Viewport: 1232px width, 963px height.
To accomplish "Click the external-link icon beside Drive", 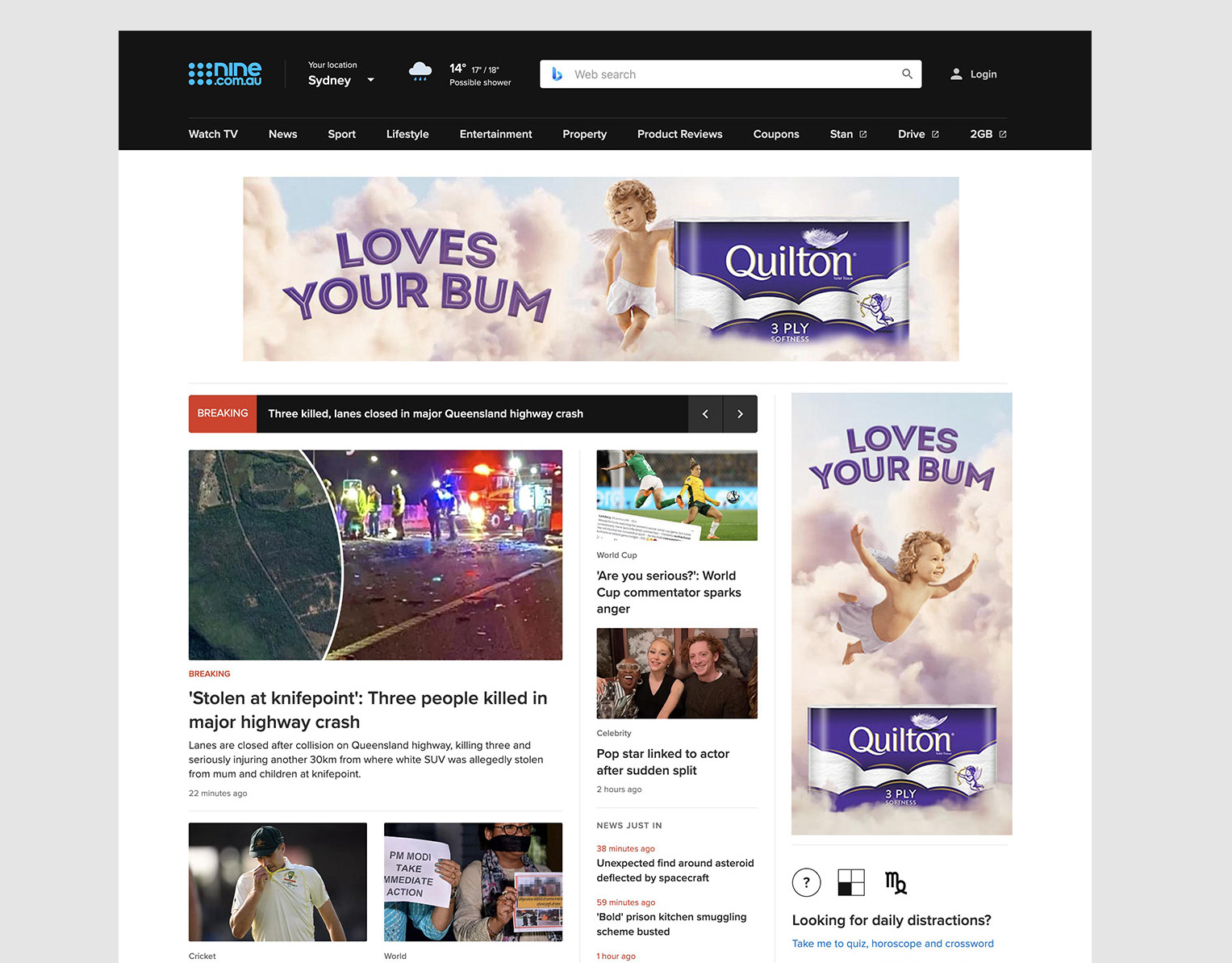I will click(x=935, y=134).
